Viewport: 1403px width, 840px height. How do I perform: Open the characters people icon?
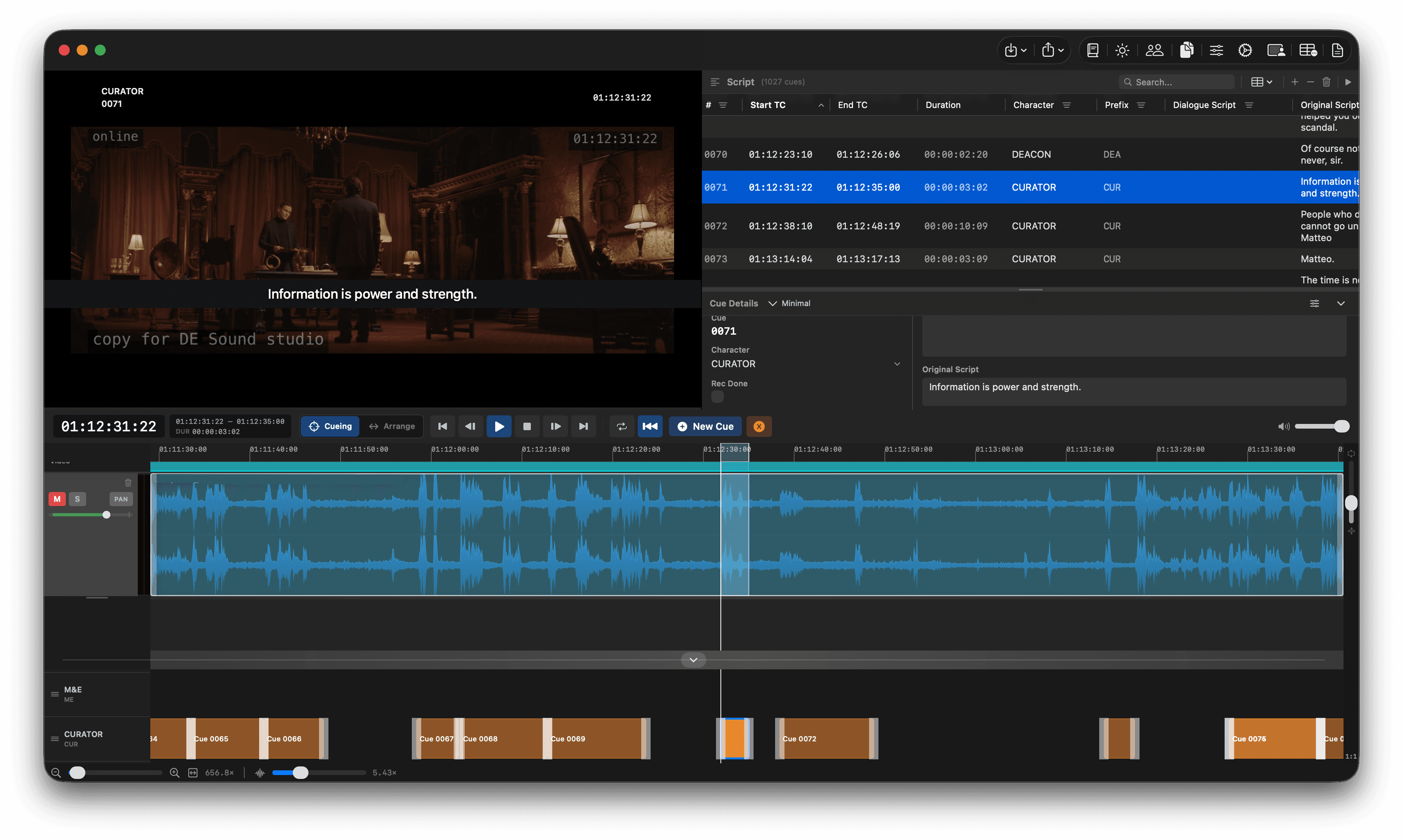tap(1154, 50)
